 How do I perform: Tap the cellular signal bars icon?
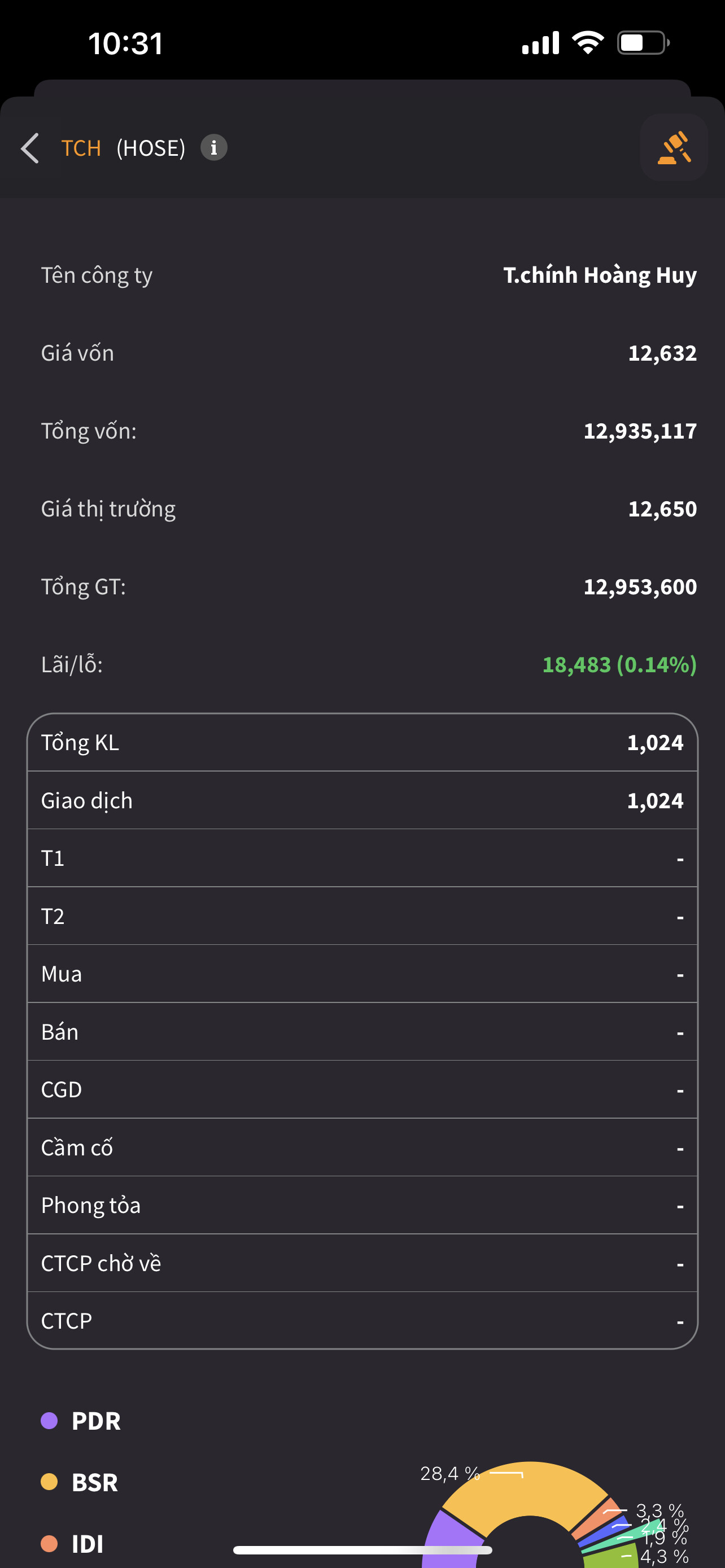[540, 43]
